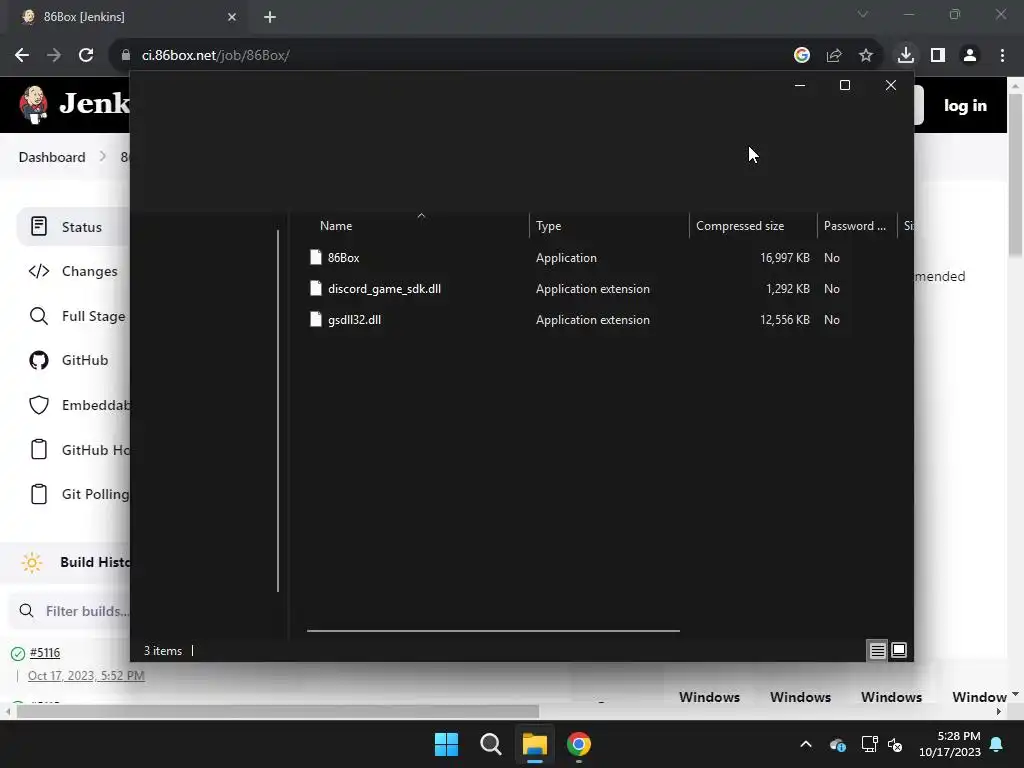This screenshot has height=768, width=1024.
Task: Click the Explorer horizontal scrollbar
Action: [x=493, y=631]
